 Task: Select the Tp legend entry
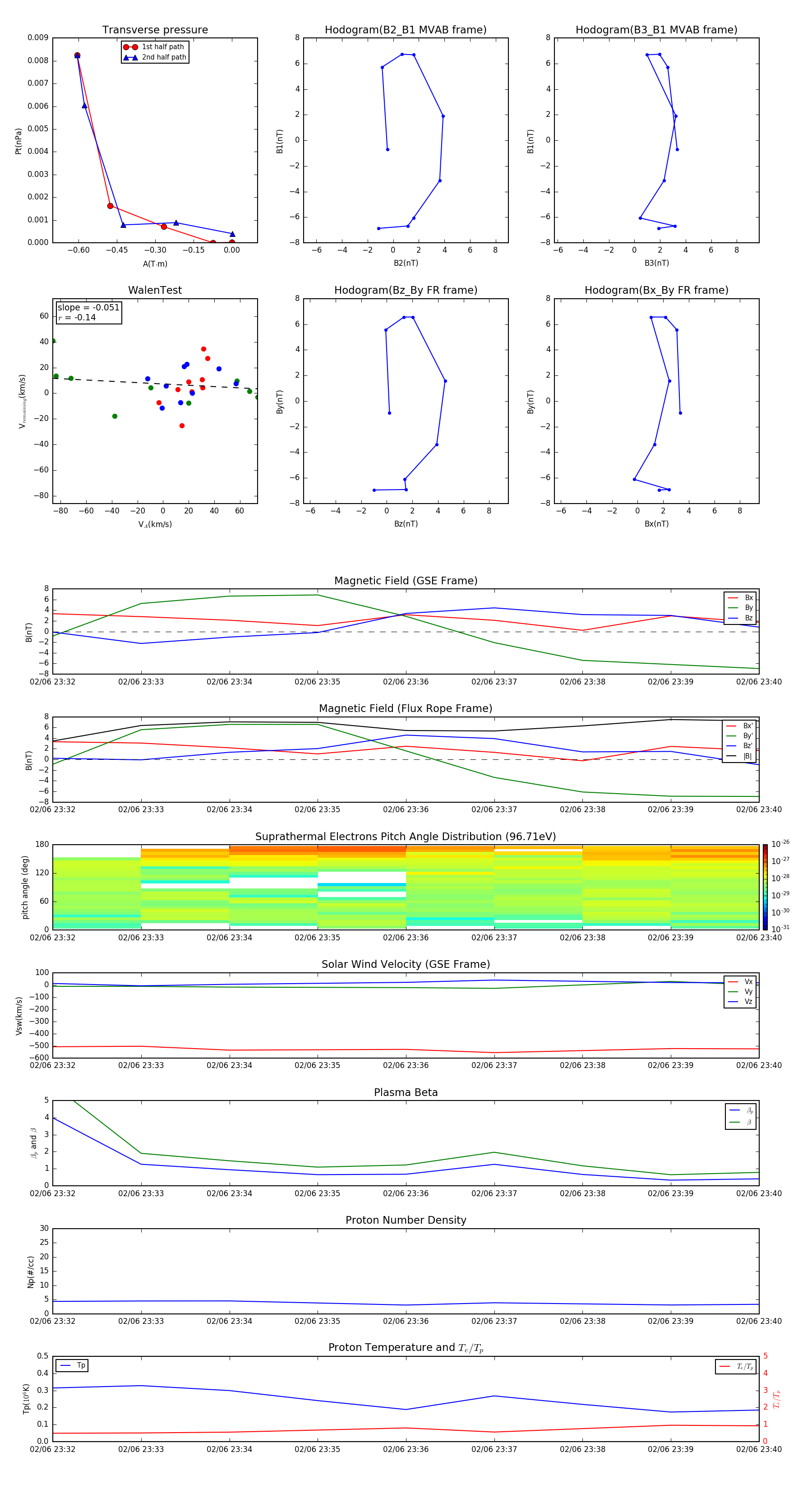pos(73,1365)
